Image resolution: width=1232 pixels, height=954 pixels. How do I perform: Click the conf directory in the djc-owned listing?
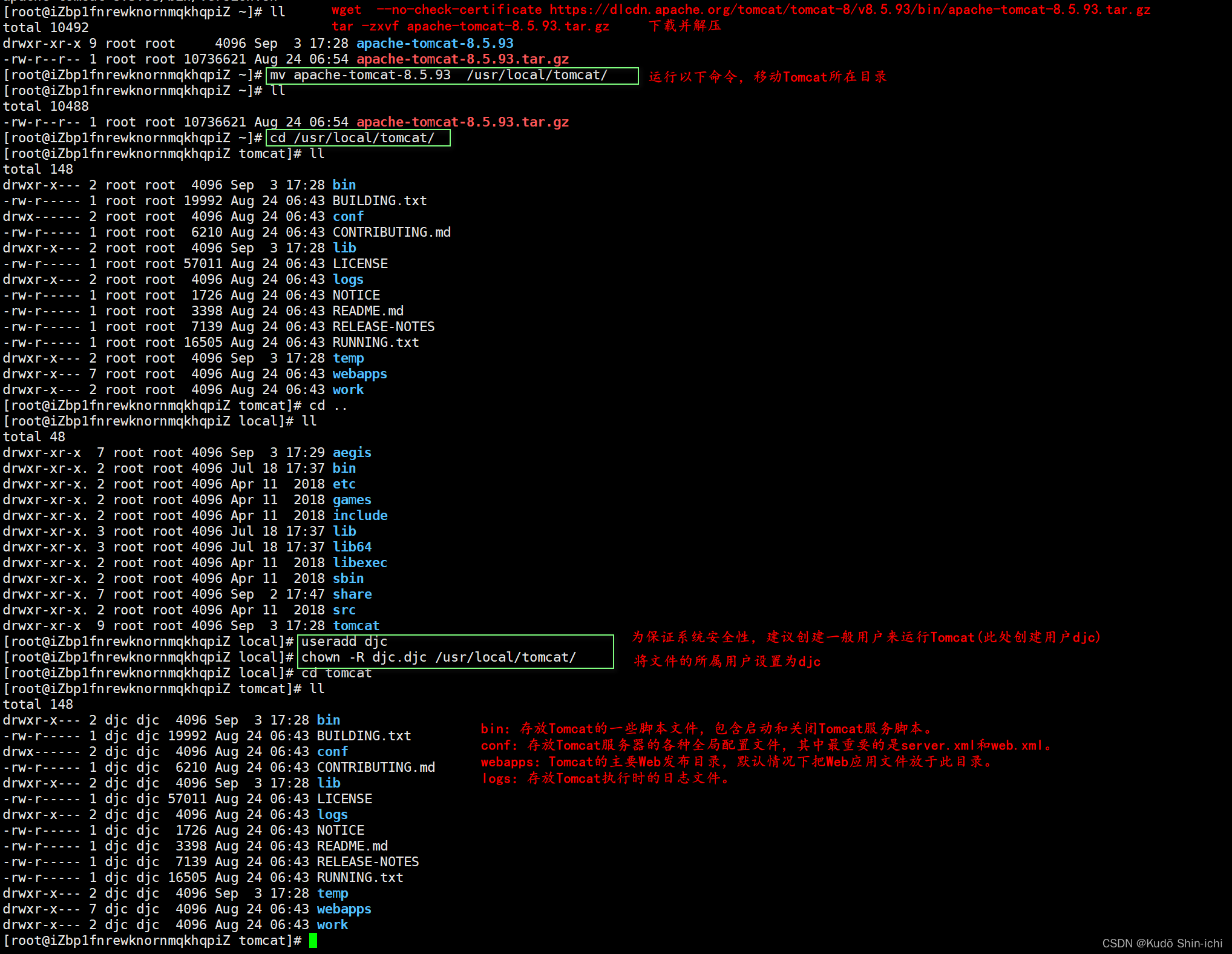(332, 752)
